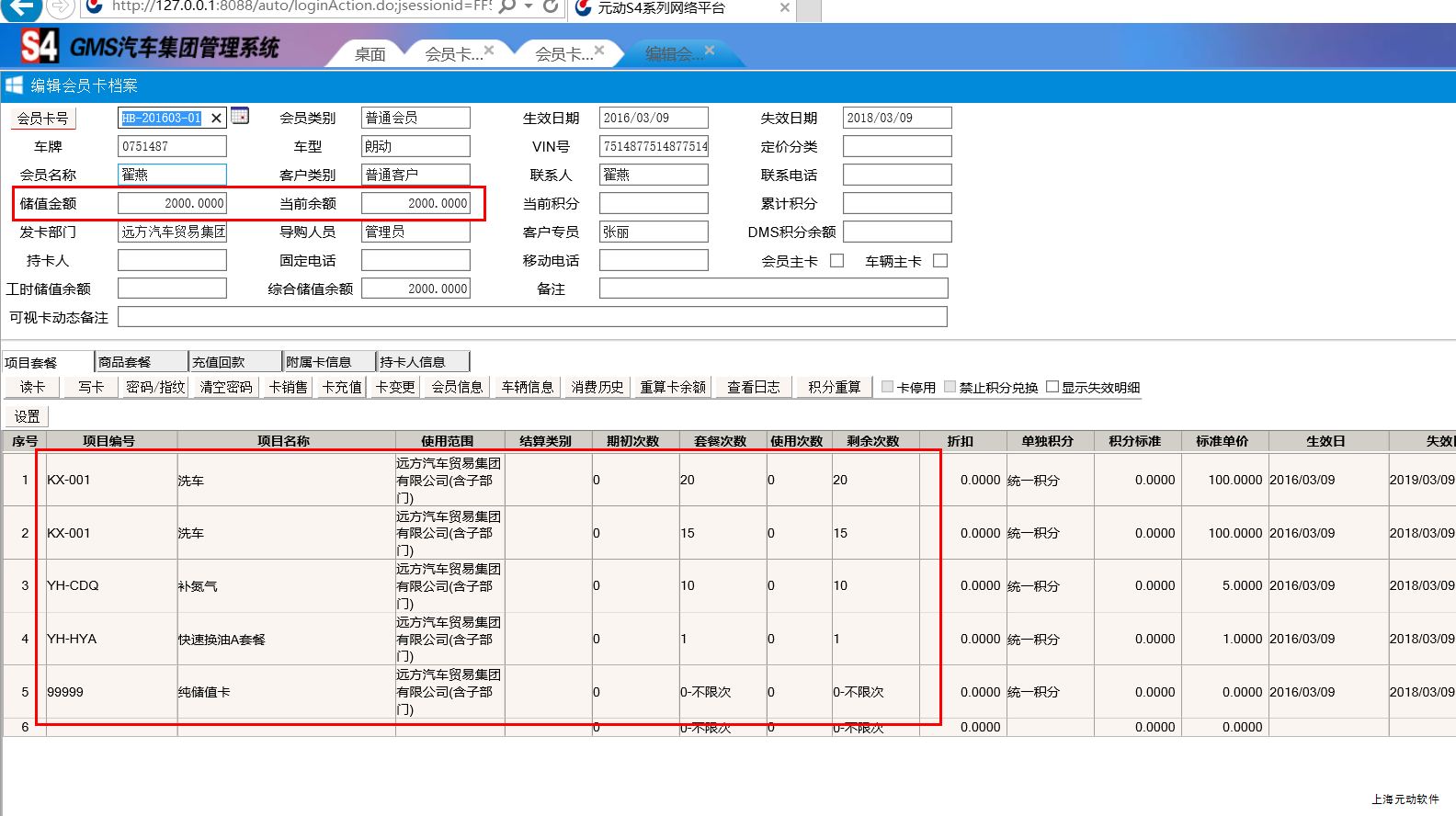The height and width of the screenshot is (816, 1456).
Task: Close the 编辑会... tab with its X
Action: (x=710, y=50)
